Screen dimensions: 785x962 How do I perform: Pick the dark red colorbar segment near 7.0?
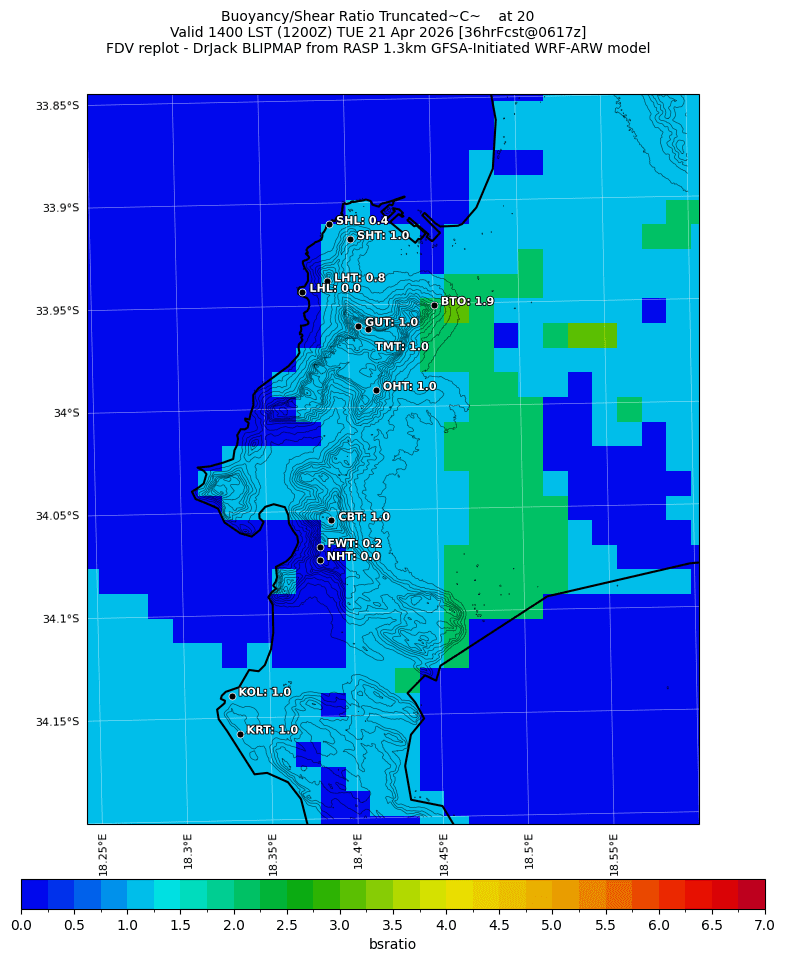point(752,894)
